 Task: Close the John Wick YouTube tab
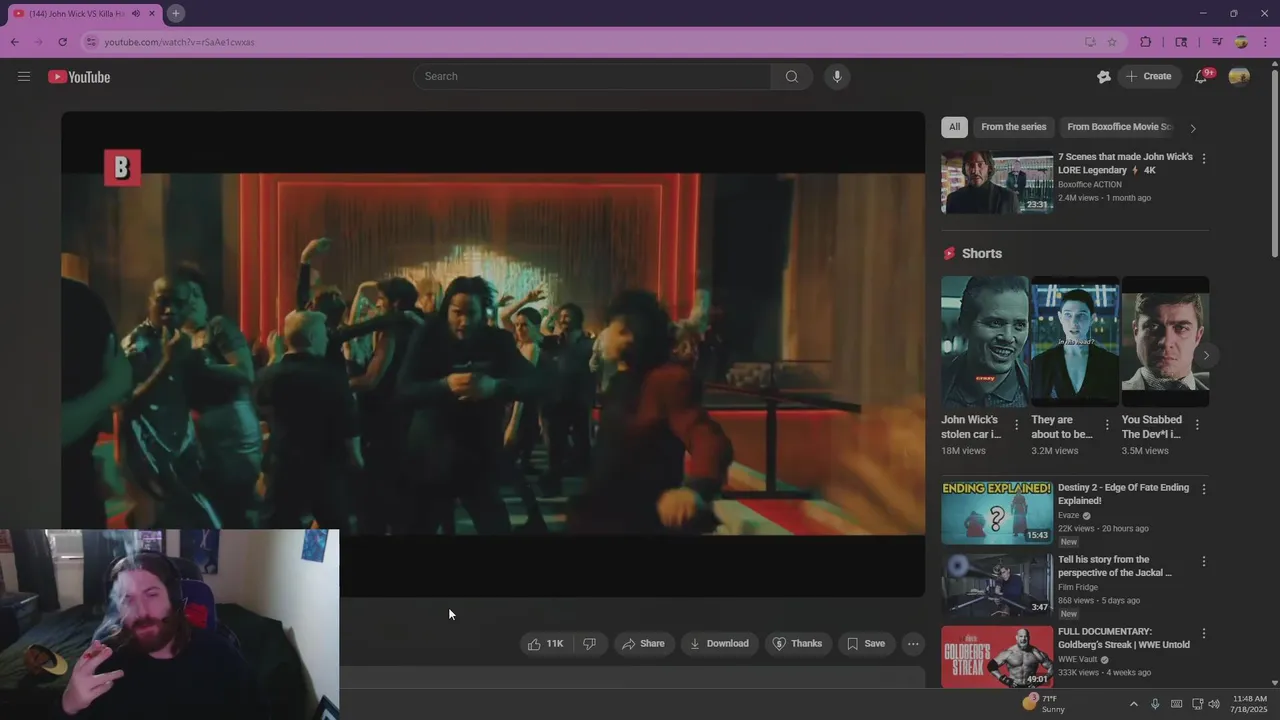coord(152,13)
